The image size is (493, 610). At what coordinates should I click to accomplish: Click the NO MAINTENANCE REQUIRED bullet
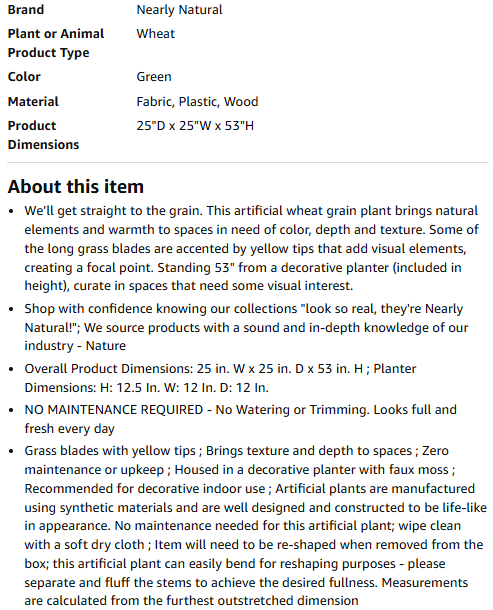[240, 419]
